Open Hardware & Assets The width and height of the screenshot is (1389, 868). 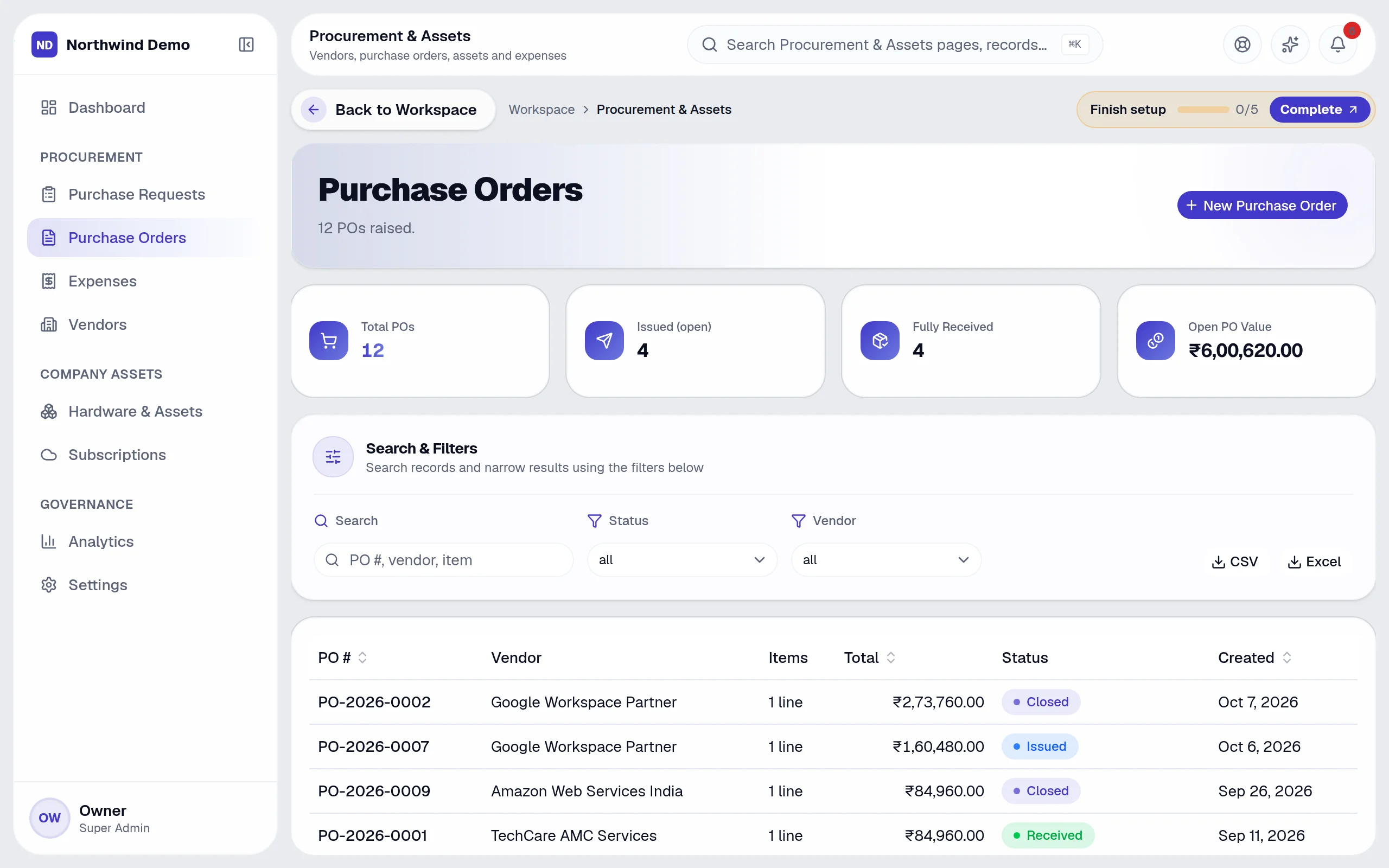(146, 411)
